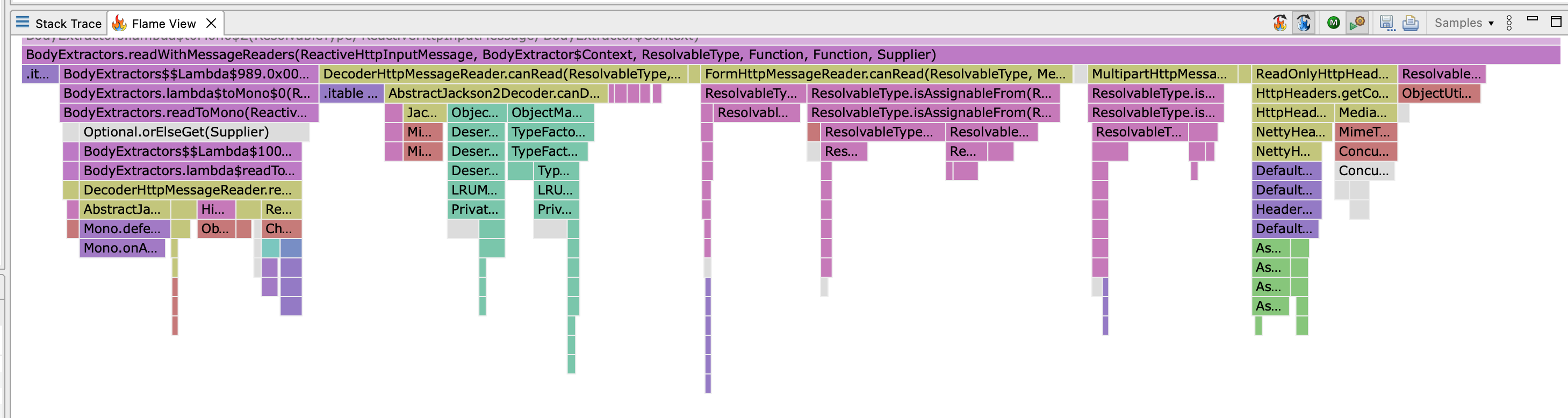Click the Objec... green frame
This screenshot has width=1568, height=418.
(x=476, y=113)
